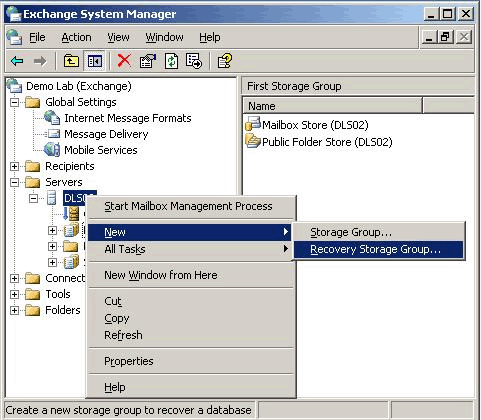Click the Internet Message Formats globe icon
The height and width of the screenshot is (420, 481).
[x=52, y=118]
